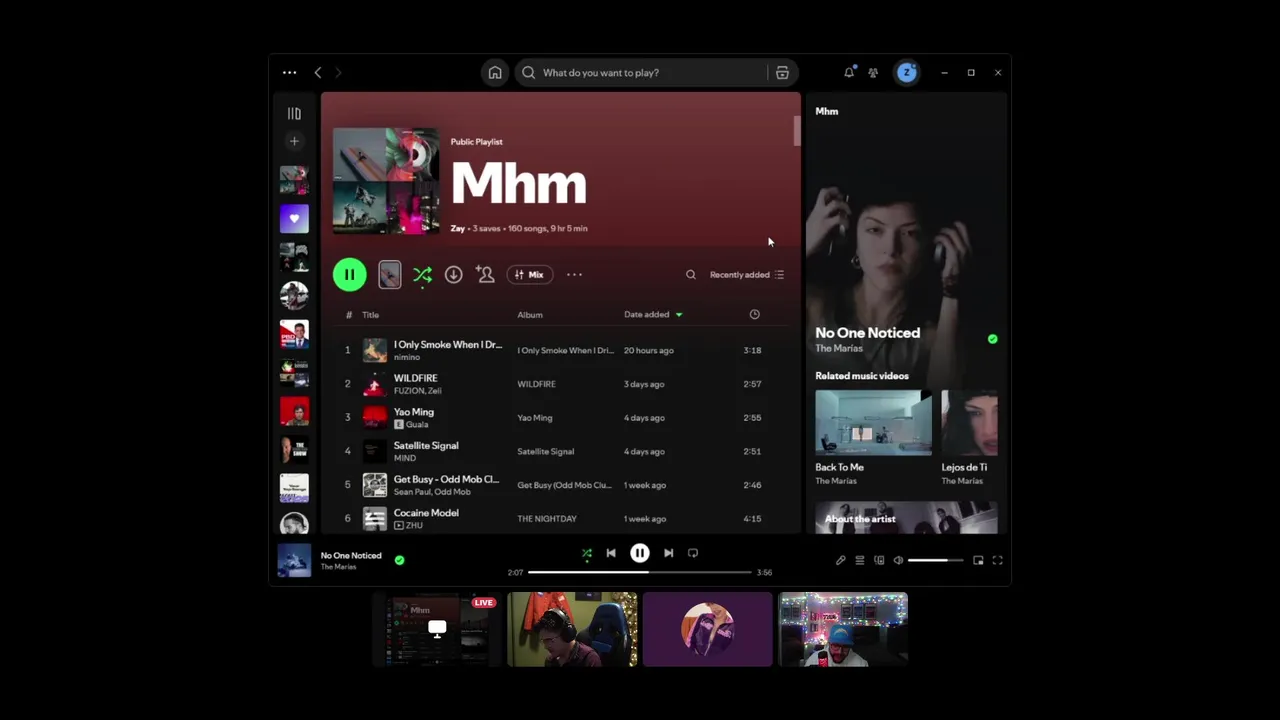The image size is (1280, 720).
Task: Click the plus Create playlist icon
Action: click(x=294, y=141)
